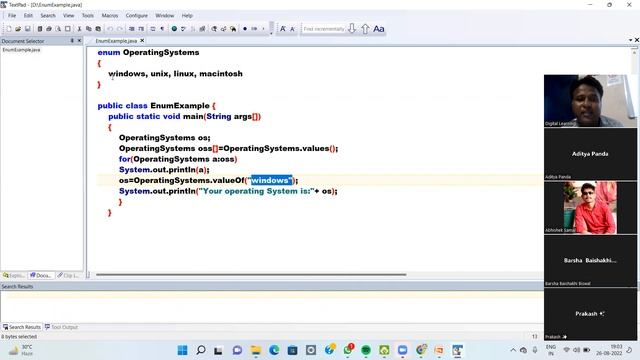
Task: Switch to the Document Selector bottom tab
Action: click(40, 276)
